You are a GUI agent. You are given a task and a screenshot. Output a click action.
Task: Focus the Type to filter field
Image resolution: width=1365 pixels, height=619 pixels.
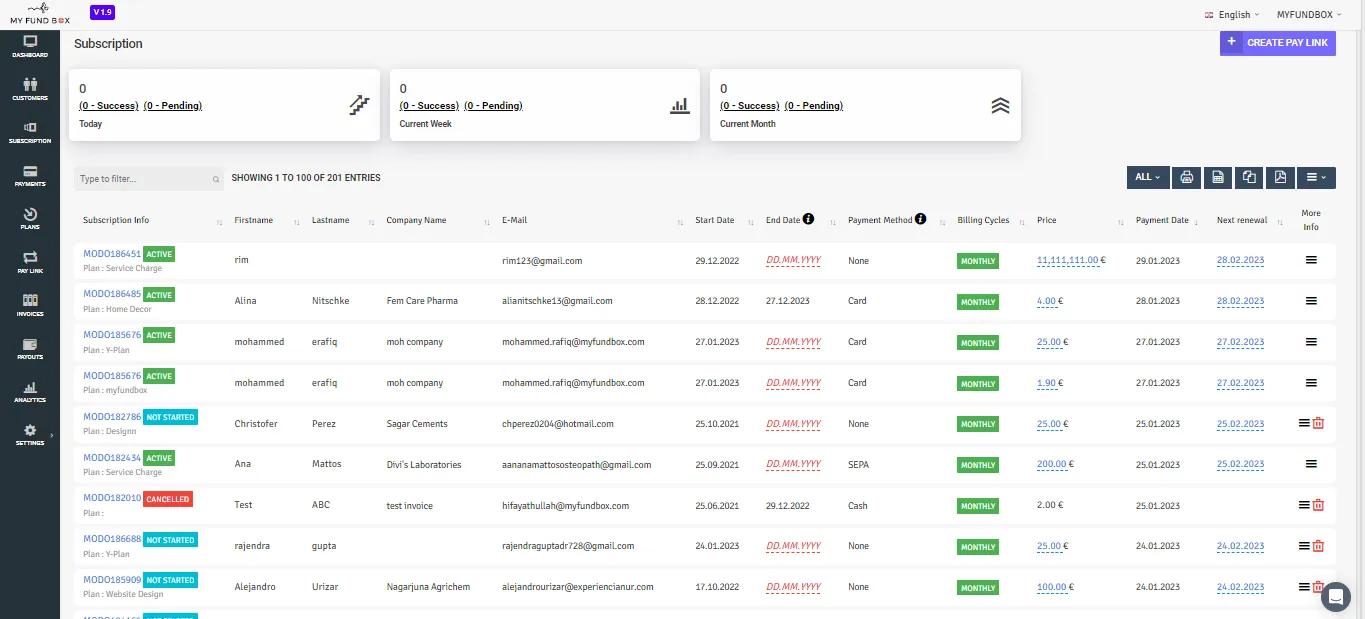pos(148,179)
